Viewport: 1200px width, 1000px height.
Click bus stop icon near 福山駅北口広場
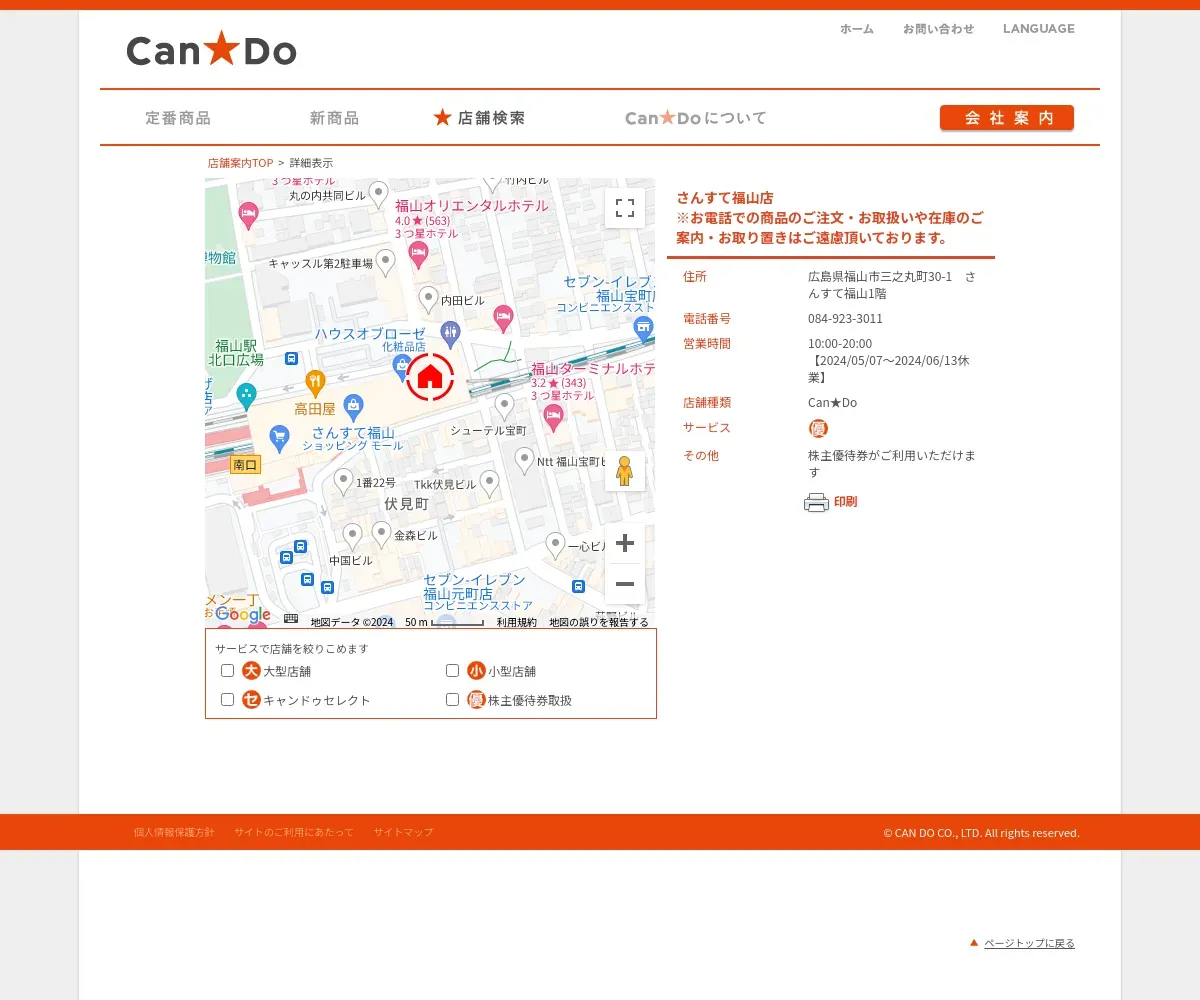pyautogui.click(x=291, y=358)
